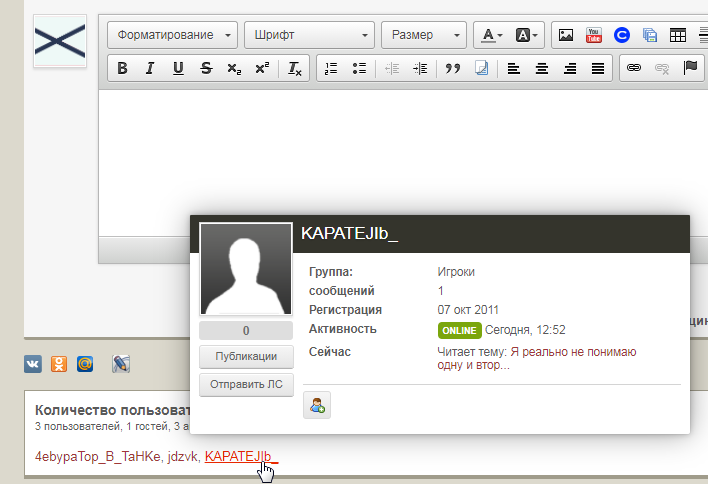Viewport: 708px width, 484px height.
Task: Open the text color picker
Action: (x=492, y=35)
